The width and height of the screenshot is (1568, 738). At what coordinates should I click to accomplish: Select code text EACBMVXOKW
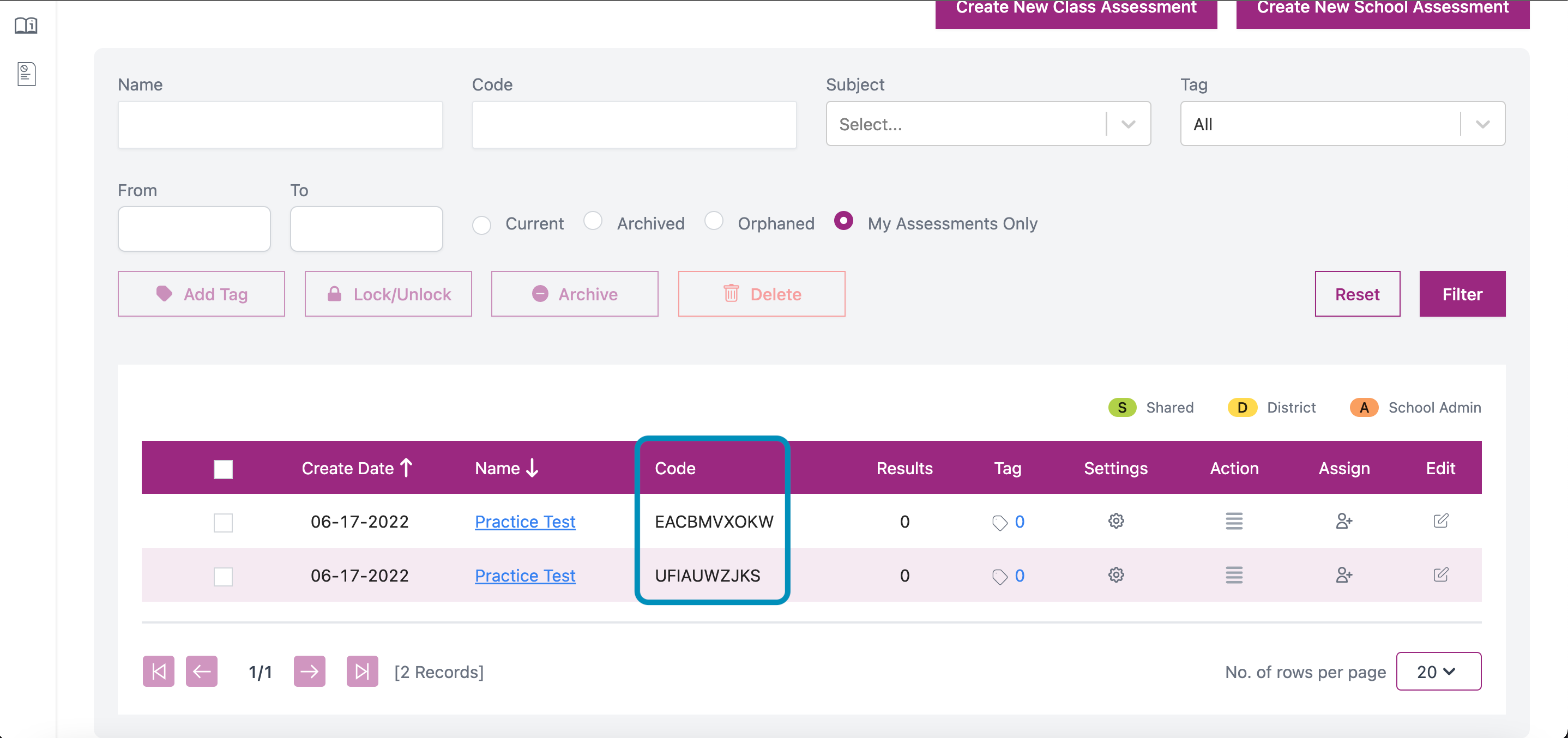[714, 522]
